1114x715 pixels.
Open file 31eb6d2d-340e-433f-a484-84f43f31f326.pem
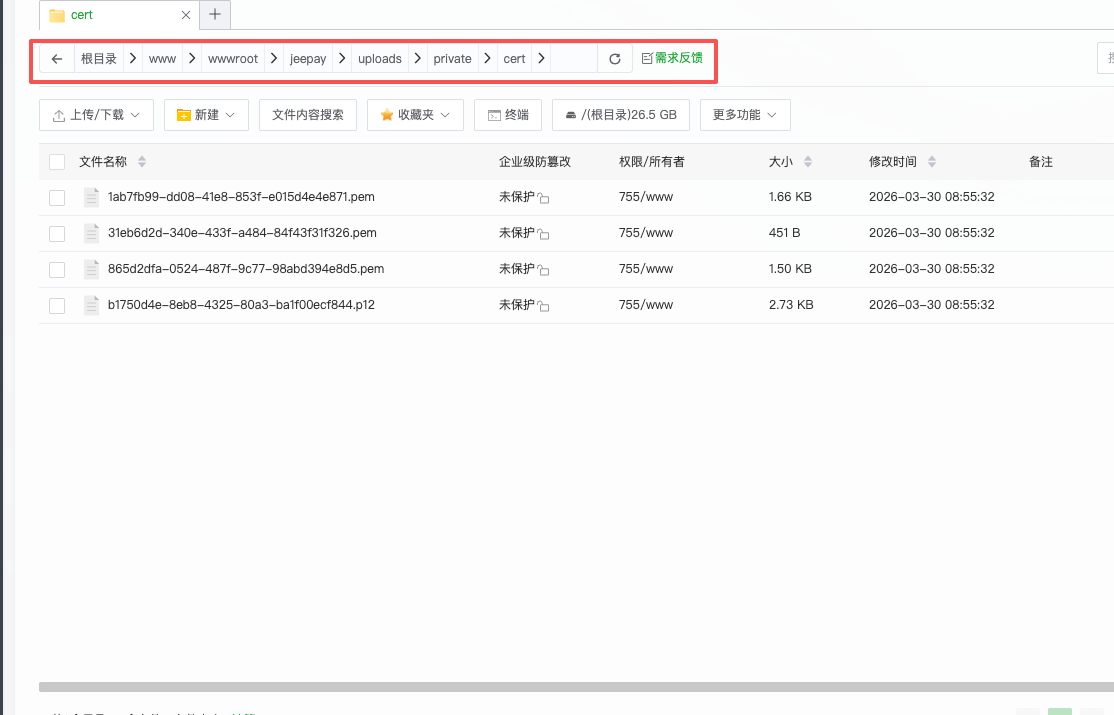pyautogui.click(x=242, y=233)
